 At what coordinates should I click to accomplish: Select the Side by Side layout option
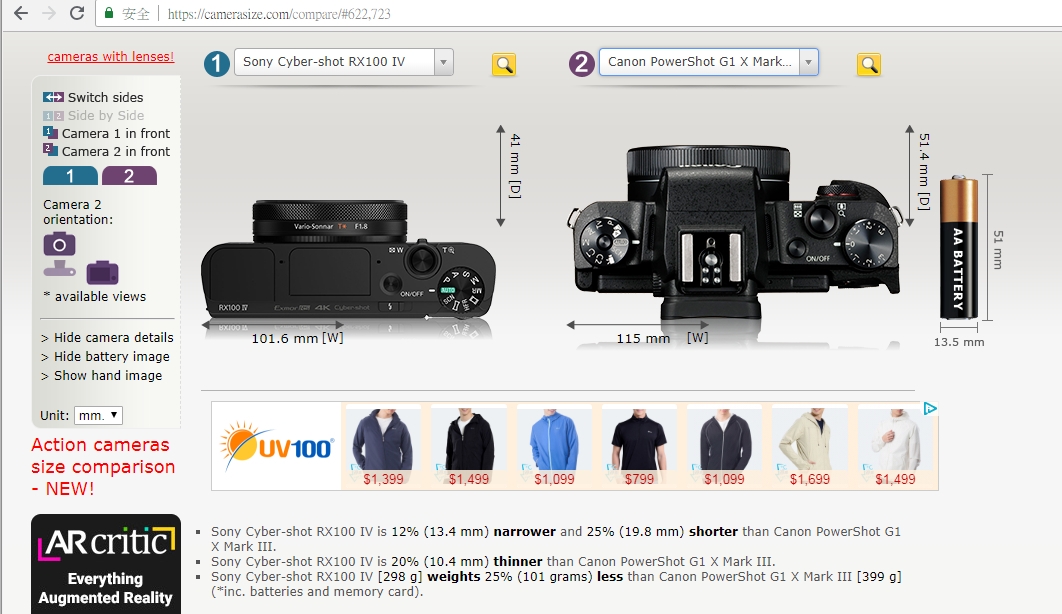(x=93, y=116)
